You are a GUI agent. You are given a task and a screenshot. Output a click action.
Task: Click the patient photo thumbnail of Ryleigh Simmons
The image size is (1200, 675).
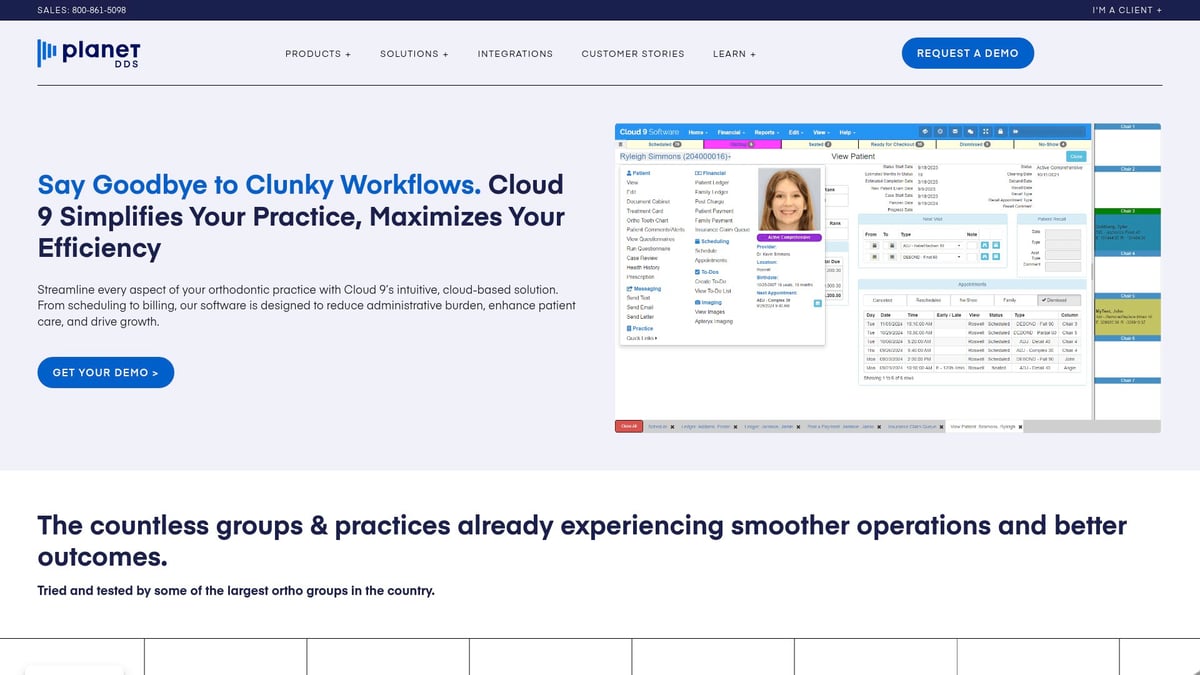tap(786, 200)
